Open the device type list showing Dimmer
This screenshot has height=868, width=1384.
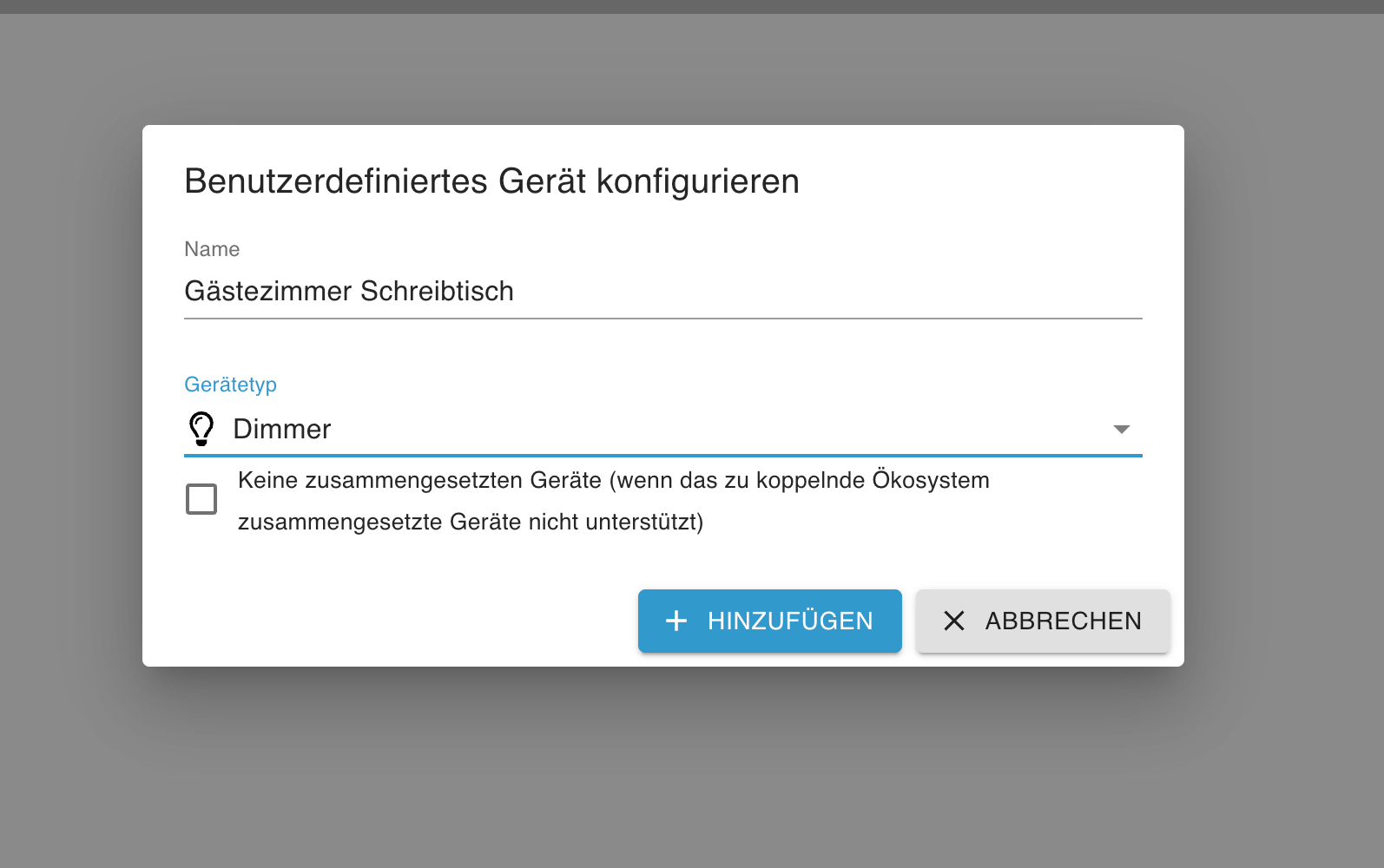608,430
